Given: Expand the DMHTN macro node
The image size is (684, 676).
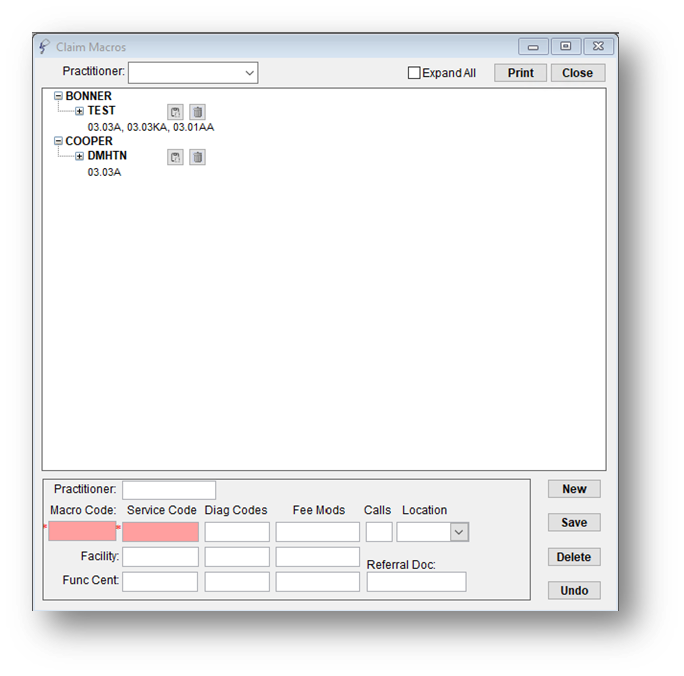Looking at the screenshot, I should point(79,156).
